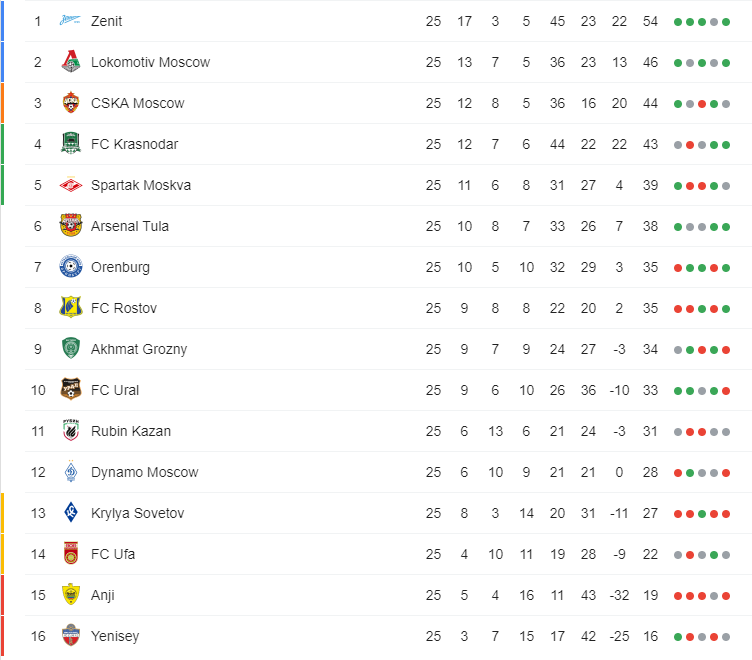Click the FC Krasnodar crest icon
This screenshot has width=752, height=660.
[70, 143]
